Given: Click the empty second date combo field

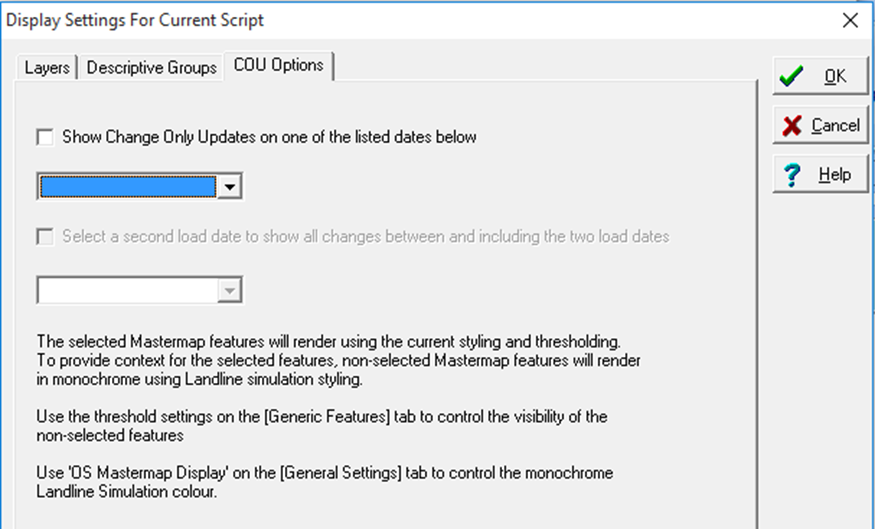Looking at the screenshot, I should [x=128, y=290].
